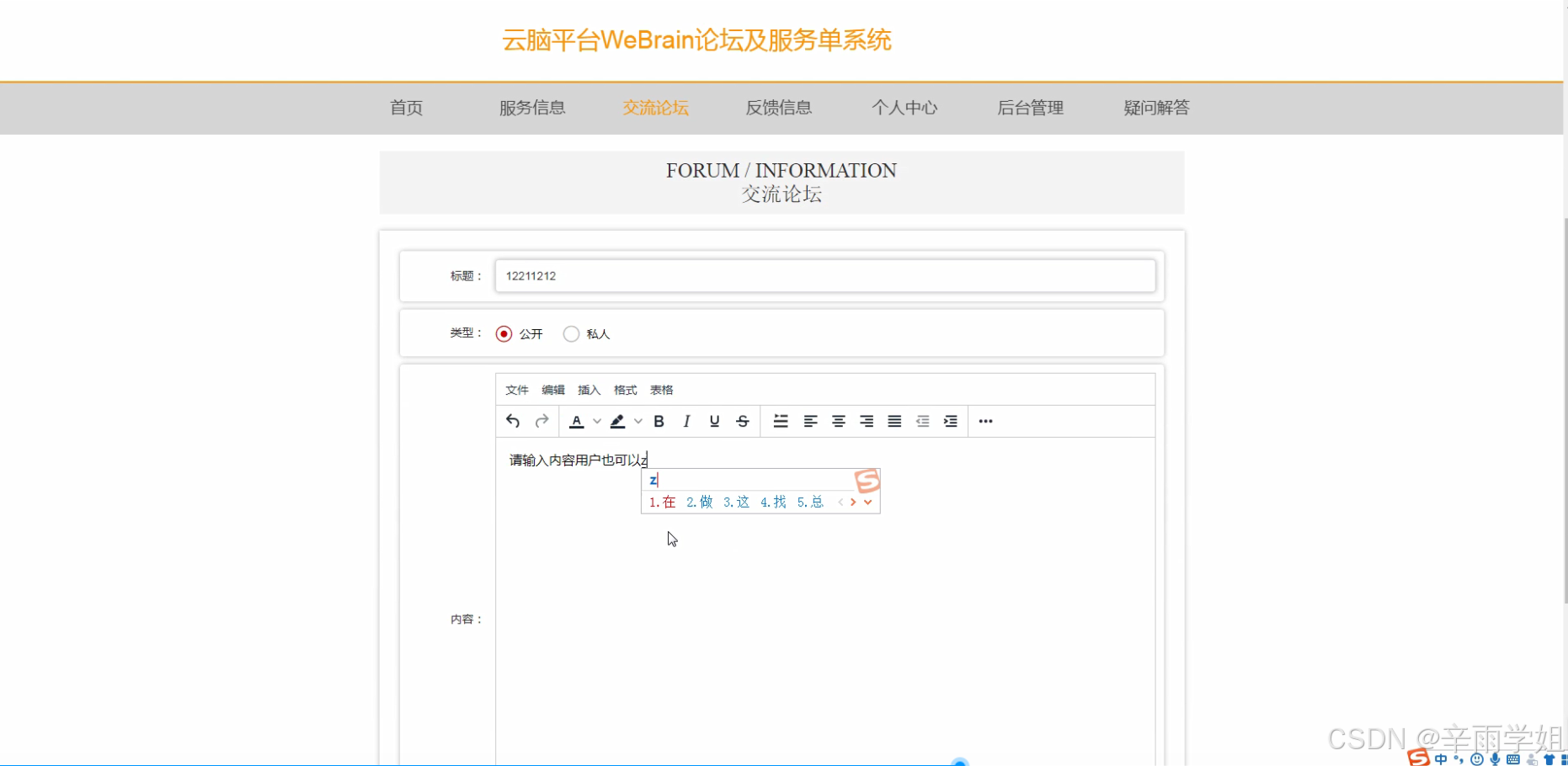Screen dimensions: 1568x766
Task: Switch Chinese/English mode in IME bar
Action: pyautogui.click(x=1441, y=759)
